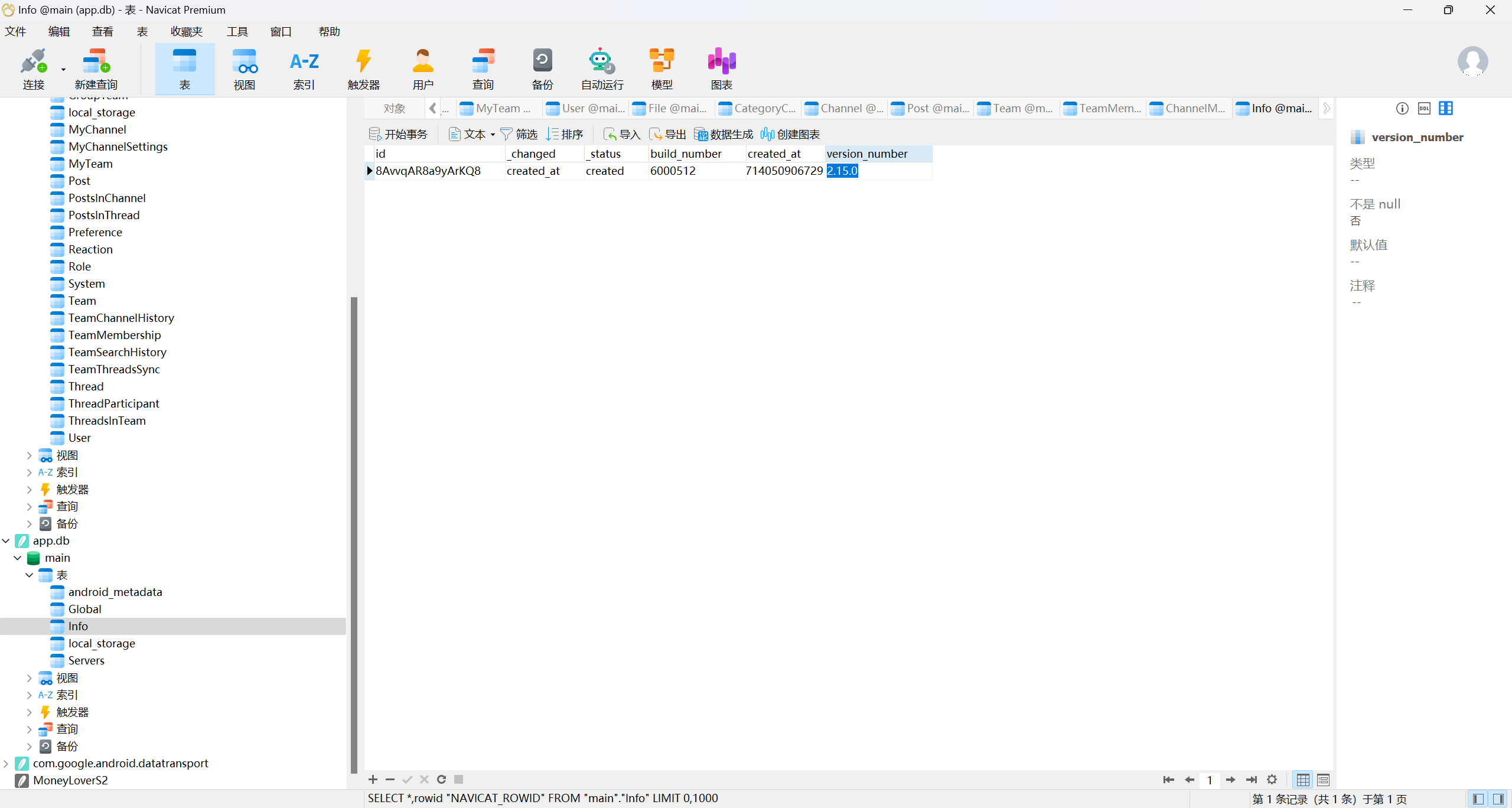Click the refresh icon below the grid
1512x808 pixels.
pyautogui.click(x=441, y=780)
